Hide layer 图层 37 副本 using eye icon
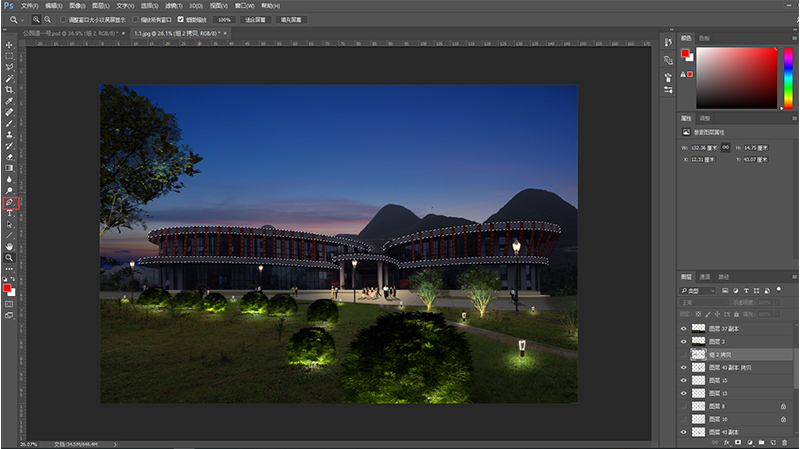This screenshot has width=800, height=449. (x=685, y=328)
